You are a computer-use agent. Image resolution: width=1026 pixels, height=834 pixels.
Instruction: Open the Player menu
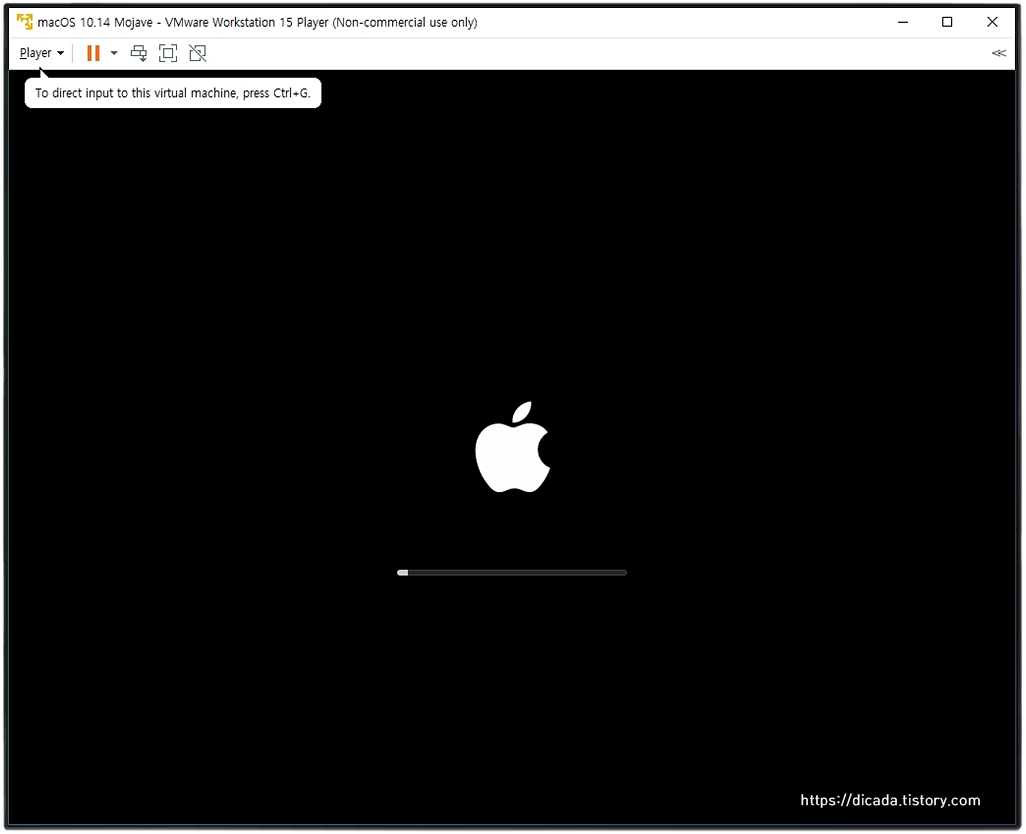point(41,53)
